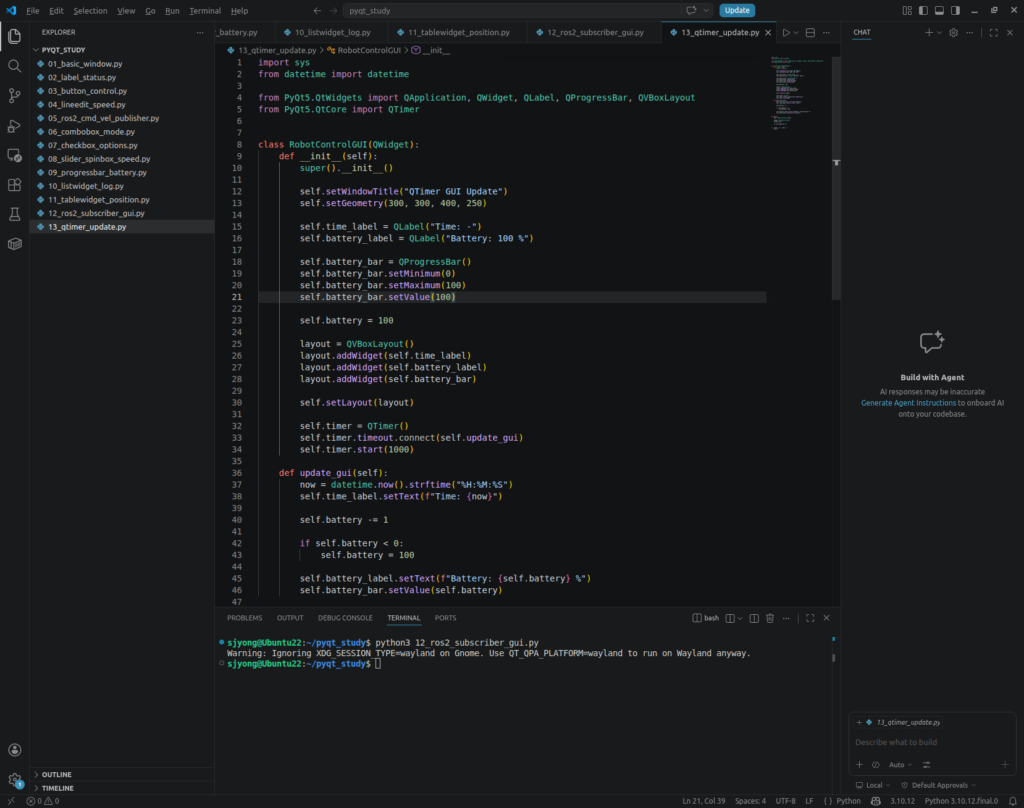
Task: Click Generate Agent Instructions link
Action: click(908, 403)
